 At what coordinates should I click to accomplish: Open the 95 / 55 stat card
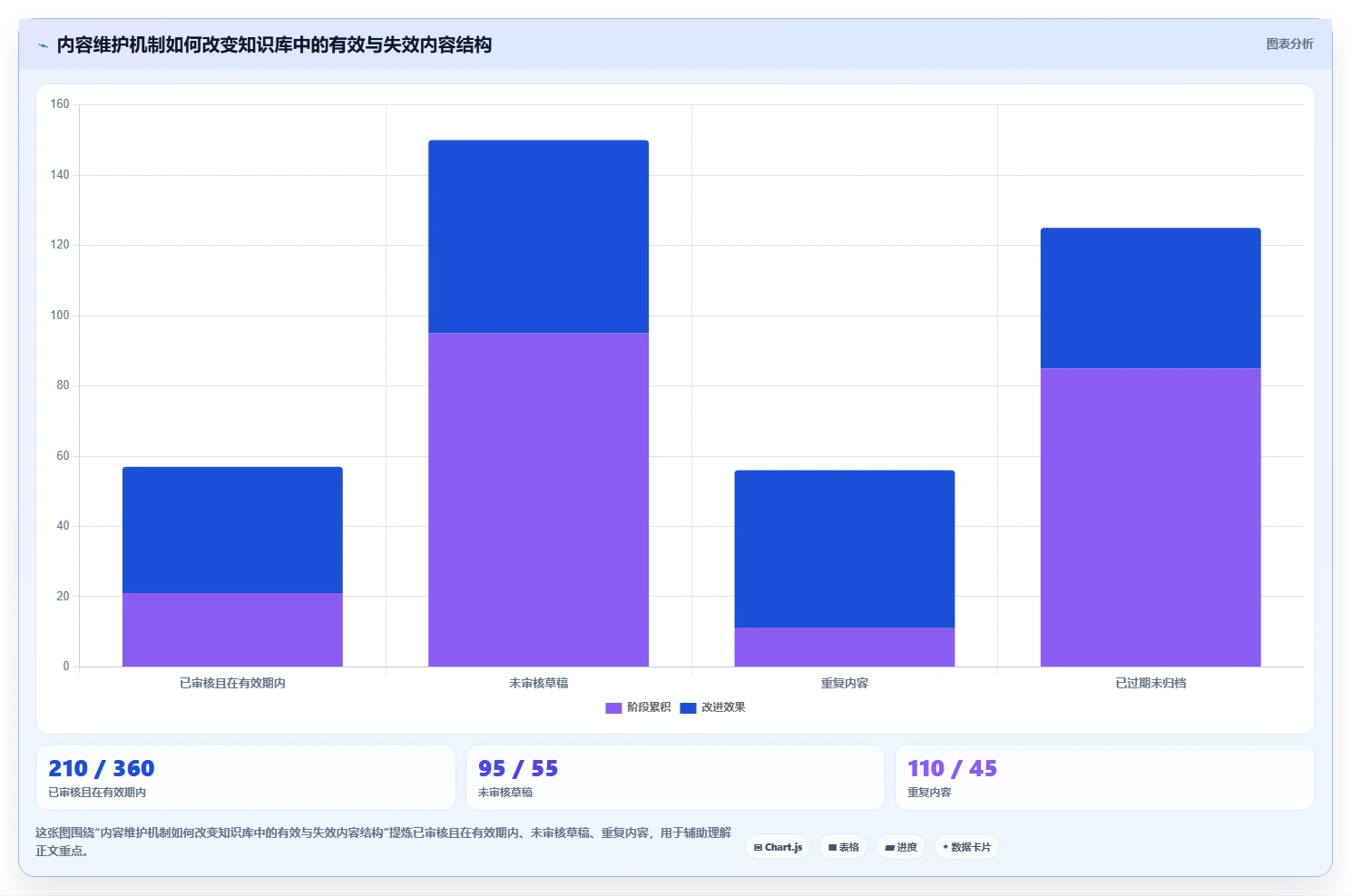click(675, 777)
